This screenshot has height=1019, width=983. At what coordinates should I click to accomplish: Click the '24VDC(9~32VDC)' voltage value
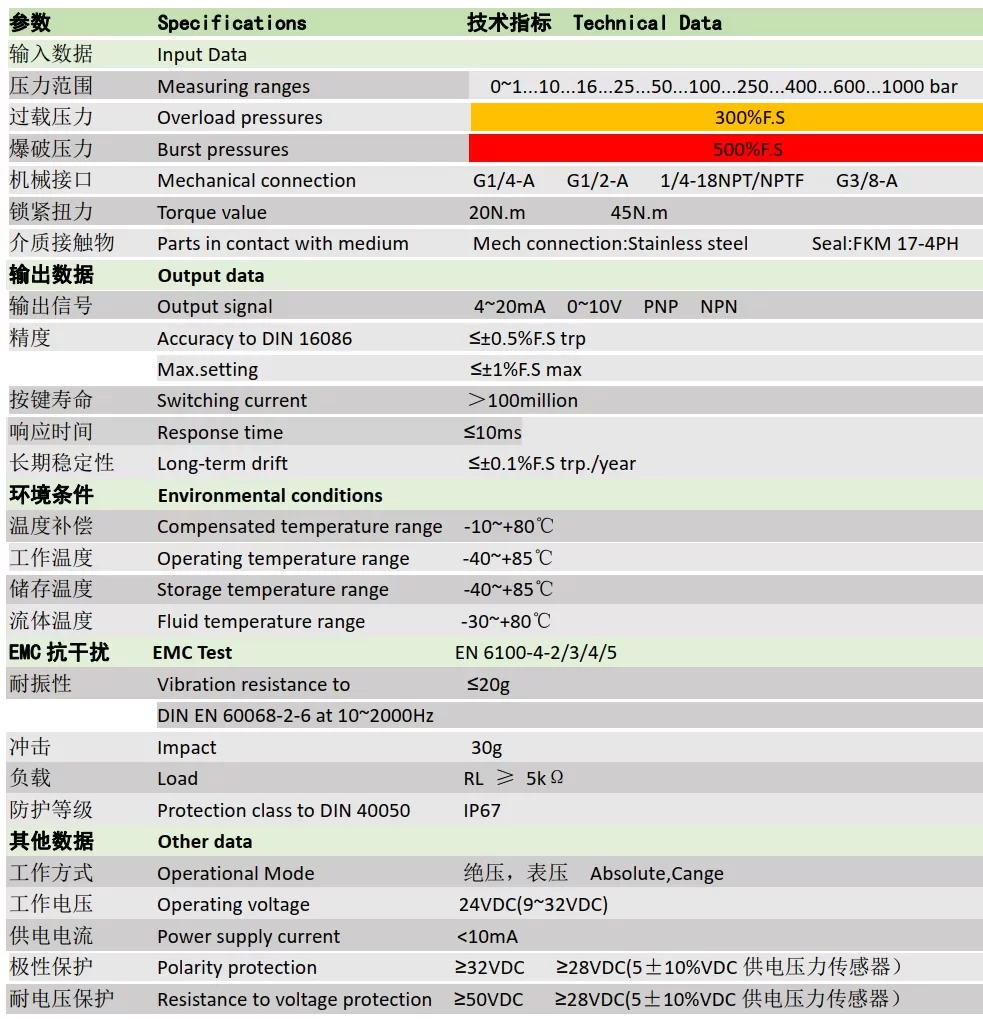pos(533,905)
